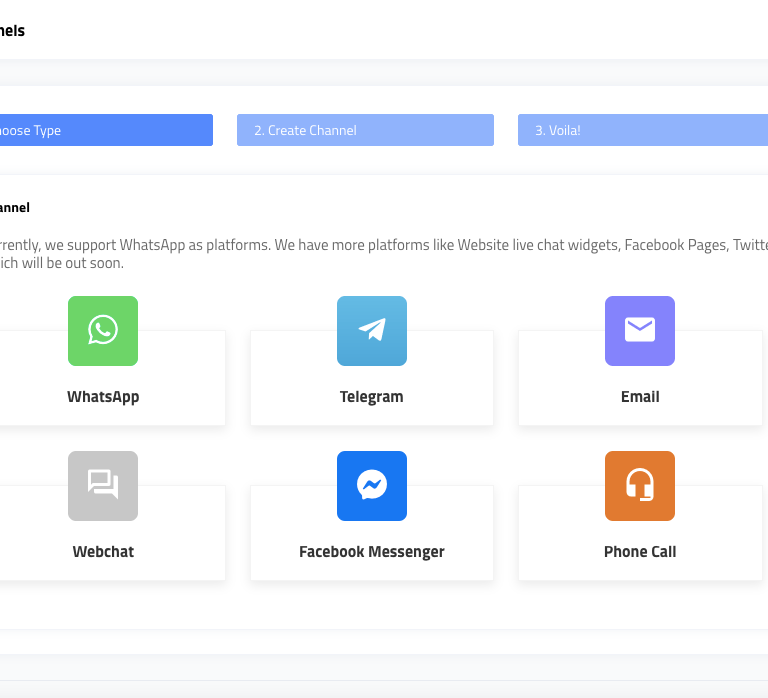Click the orange Phone Call headset icon
This screenshot has width=768, height=698.
coord(640,486)
